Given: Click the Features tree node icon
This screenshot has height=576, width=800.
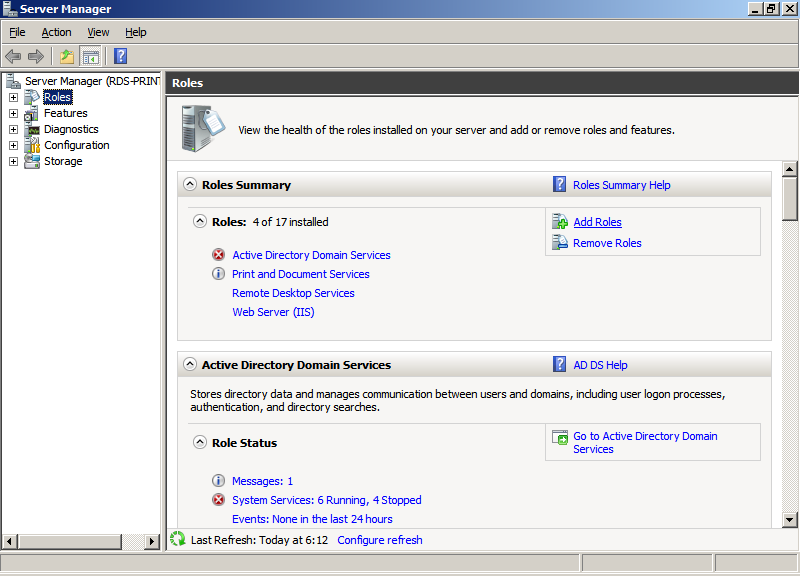Looking at the screenshot, I should pos(32,113).
